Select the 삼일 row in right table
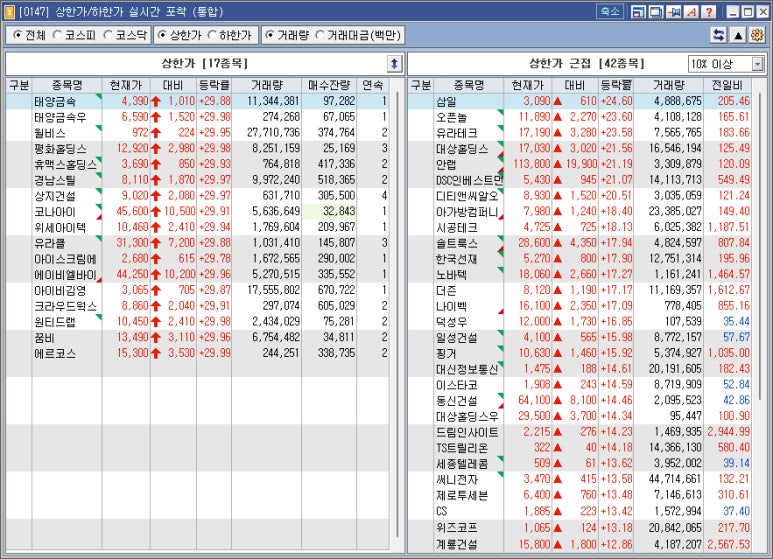Screen dimensions: 773x559 coord(580,101)
